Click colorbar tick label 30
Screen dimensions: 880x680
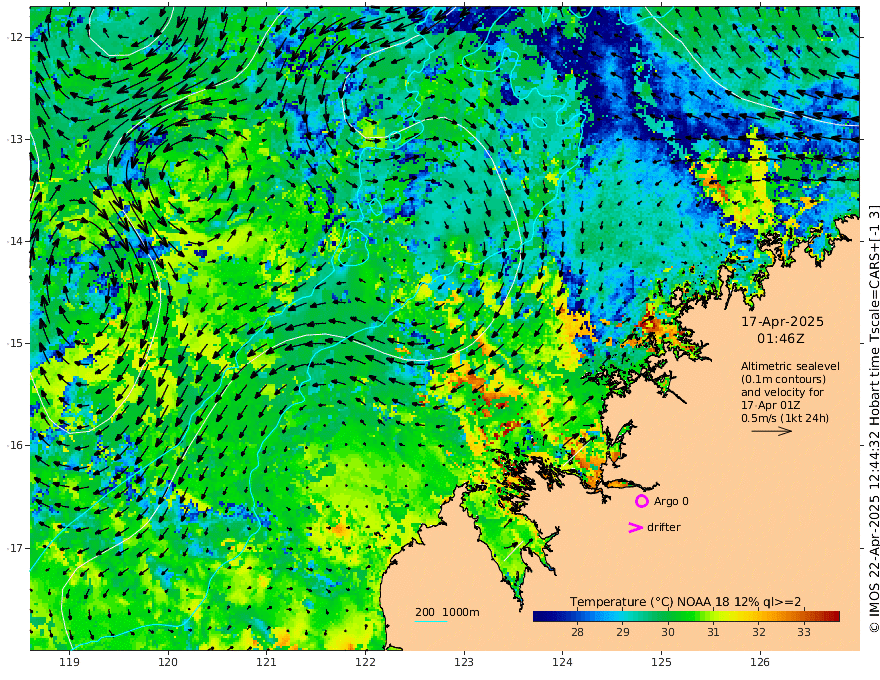point(668,632)
